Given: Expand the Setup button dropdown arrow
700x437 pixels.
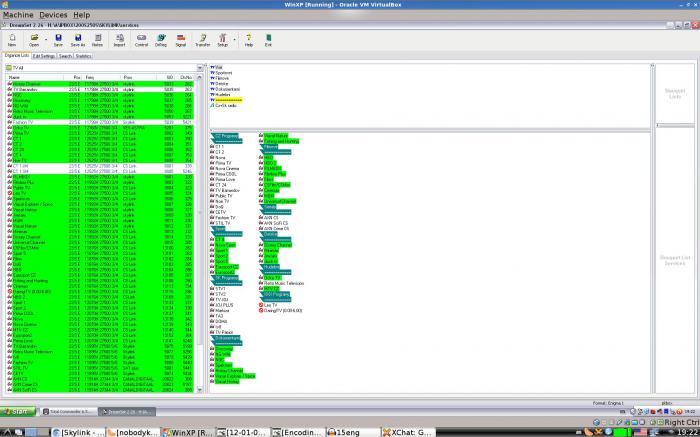Looking at the screenshot, I should (x=234, y=39).
